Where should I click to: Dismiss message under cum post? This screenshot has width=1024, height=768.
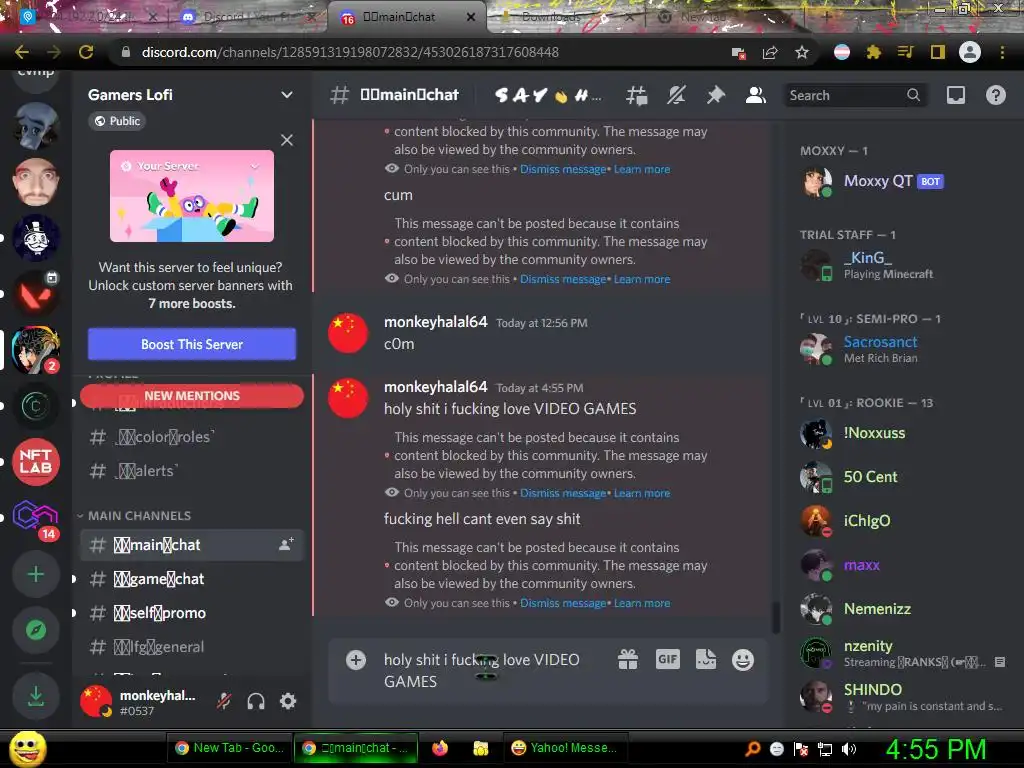point(563,279)
